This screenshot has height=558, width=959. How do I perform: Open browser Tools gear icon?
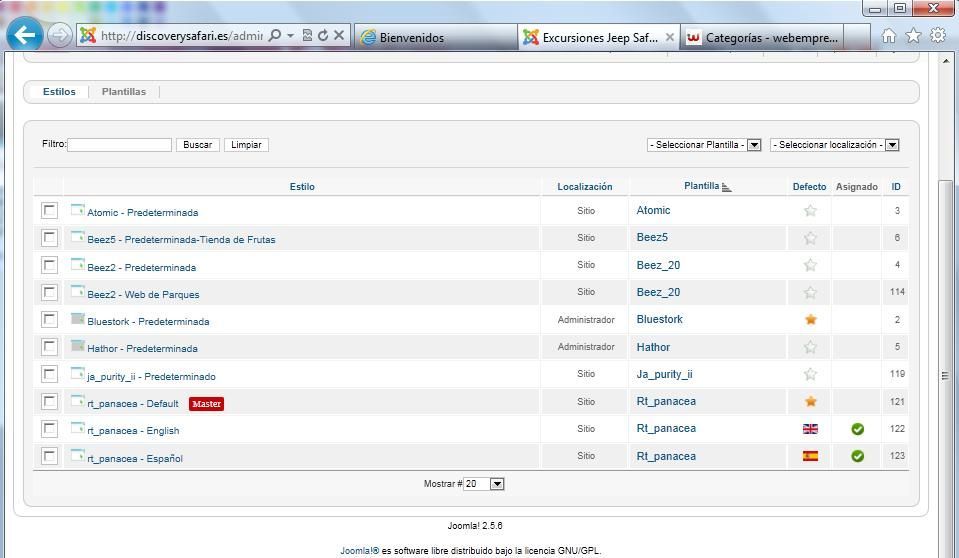938,35
